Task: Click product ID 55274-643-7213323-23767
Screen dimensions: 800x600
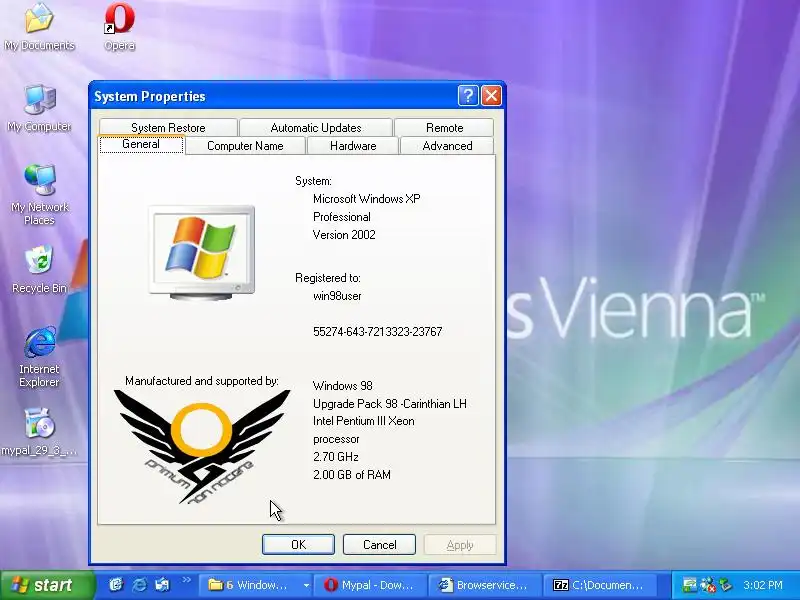Action: (378, 332)
